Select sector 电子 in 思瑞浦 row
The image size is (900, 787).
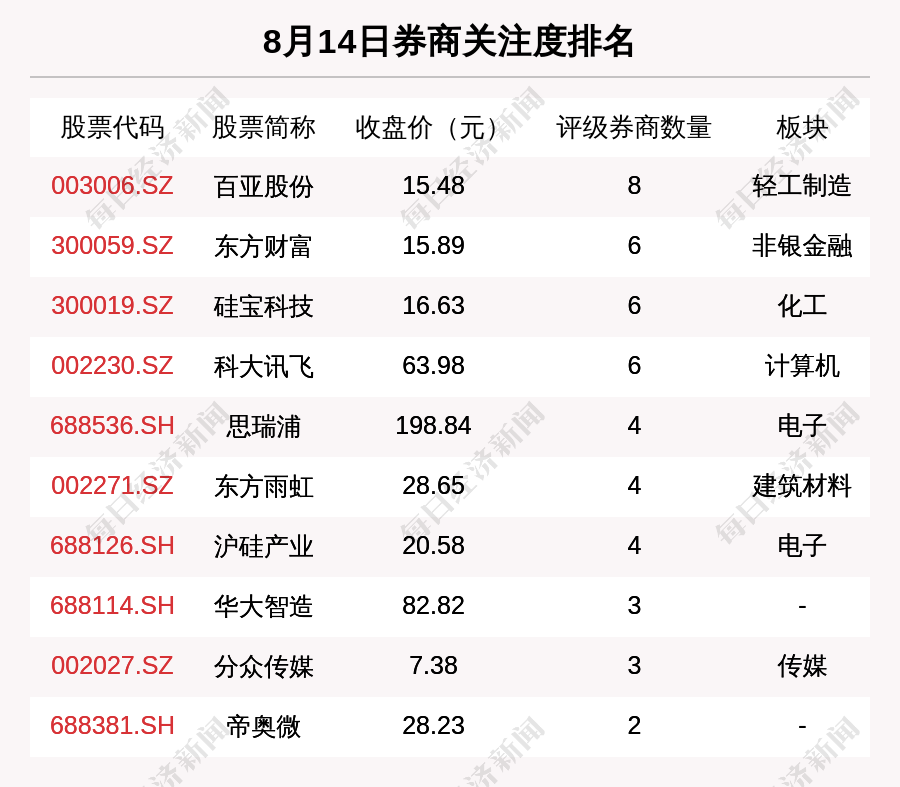pos(802,427)
